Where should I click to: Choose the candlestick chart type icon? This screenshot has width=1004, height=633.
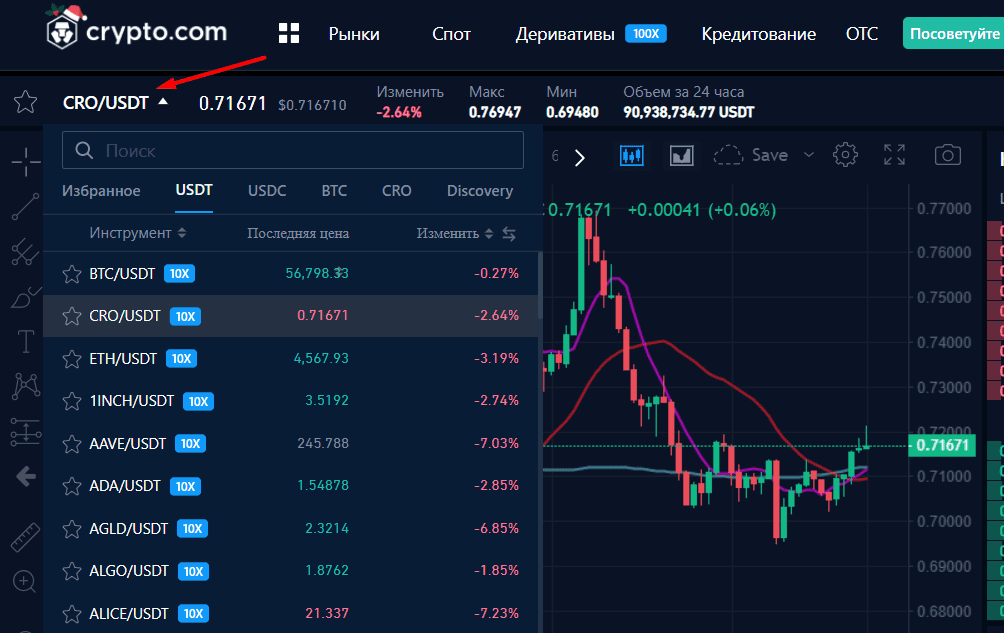click(x=632, y=156)
